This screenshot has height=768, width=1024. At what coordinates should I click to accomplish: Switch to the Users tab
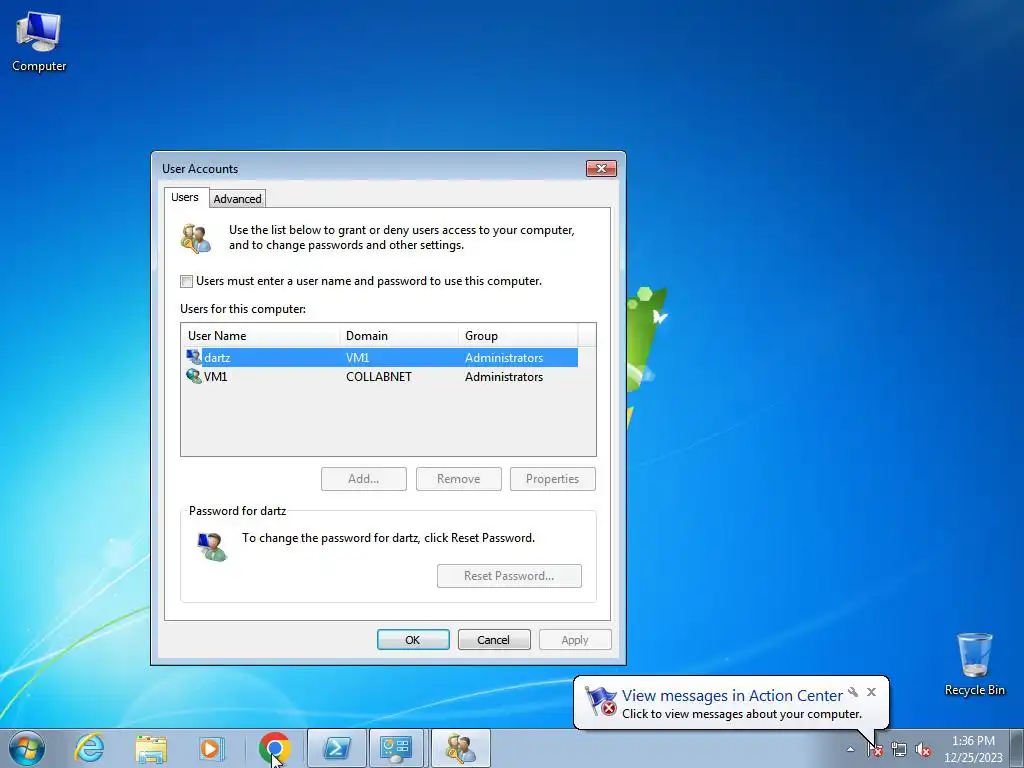pos(185,197)
